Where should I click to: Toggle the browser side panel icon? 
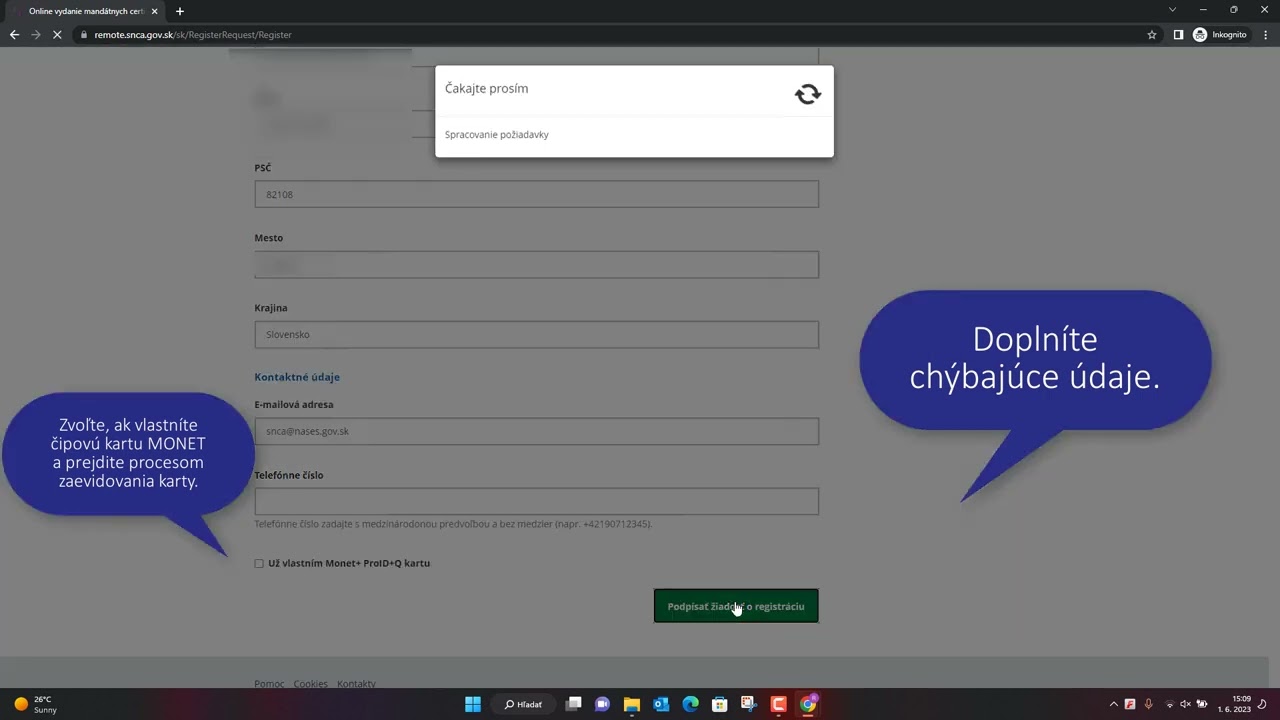[x=1178, y=34]
